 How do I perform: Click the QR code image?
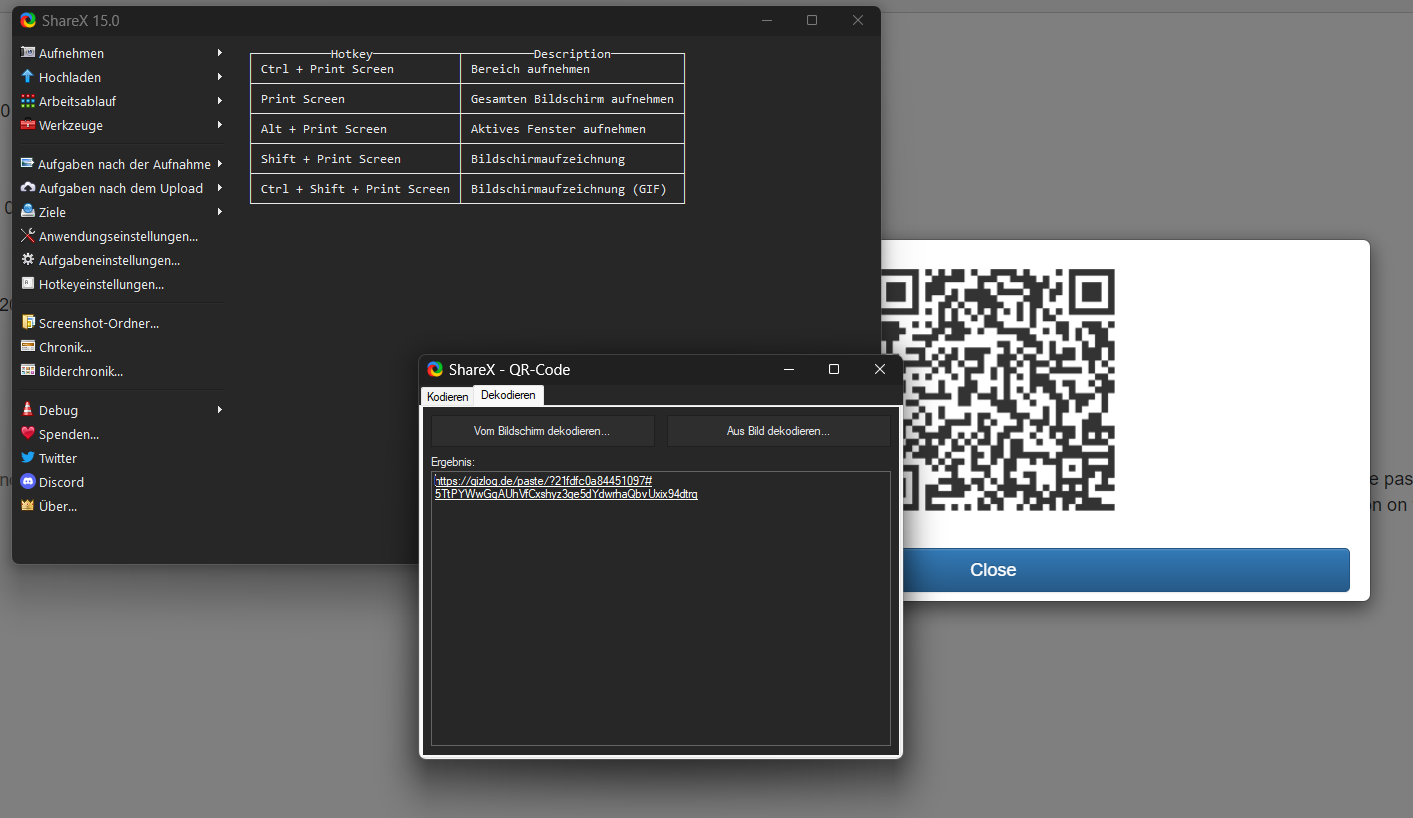click(x=997, y=390)
